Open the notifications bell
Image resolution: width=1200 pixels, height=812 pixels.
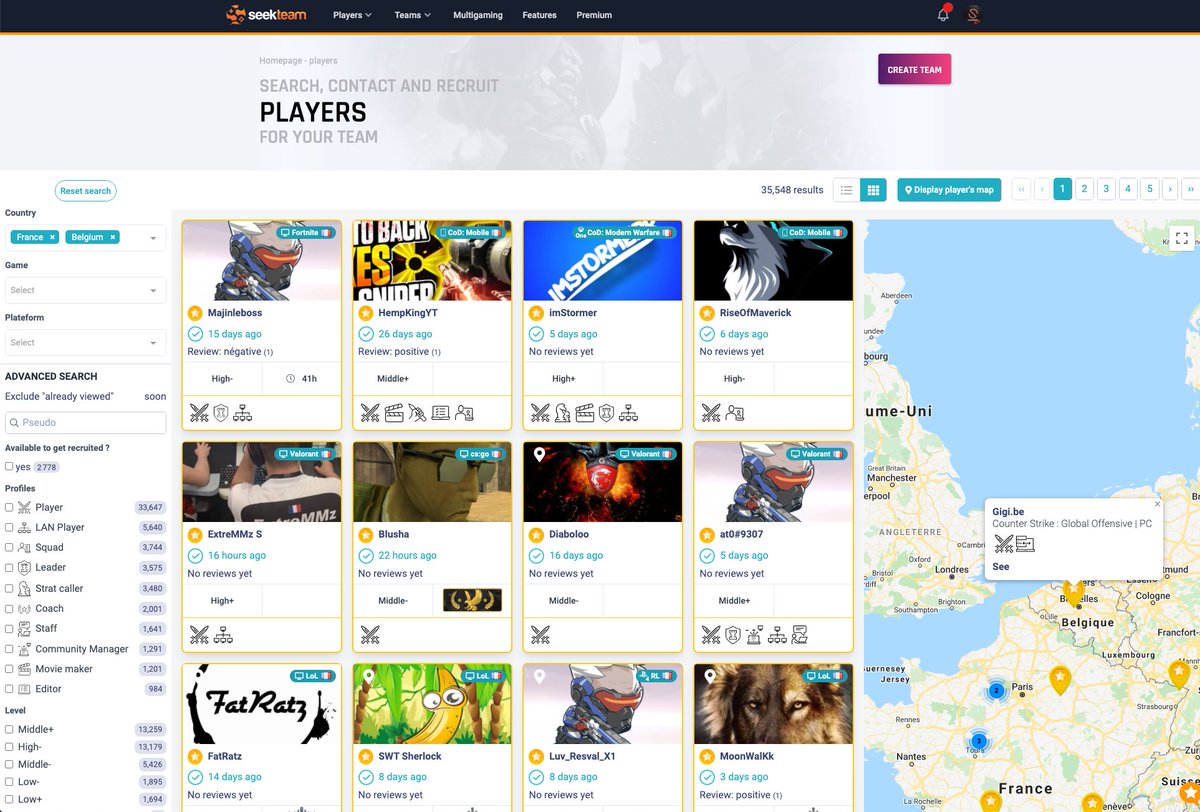click(943, 14)
